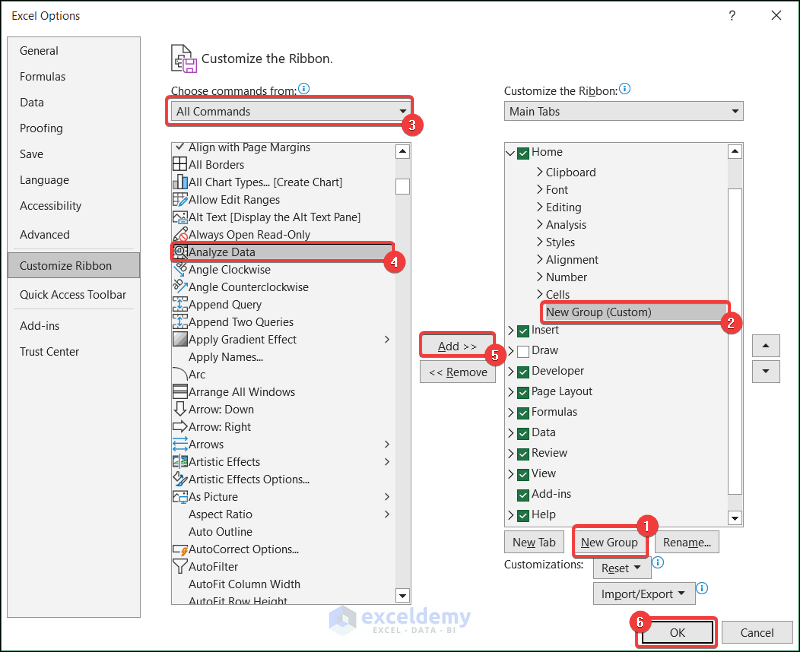The width and height of the screenshot is (800, 652).
Task: Toggle the Formulas tab checkbox in ribbon list
Action: click(522, 413)
